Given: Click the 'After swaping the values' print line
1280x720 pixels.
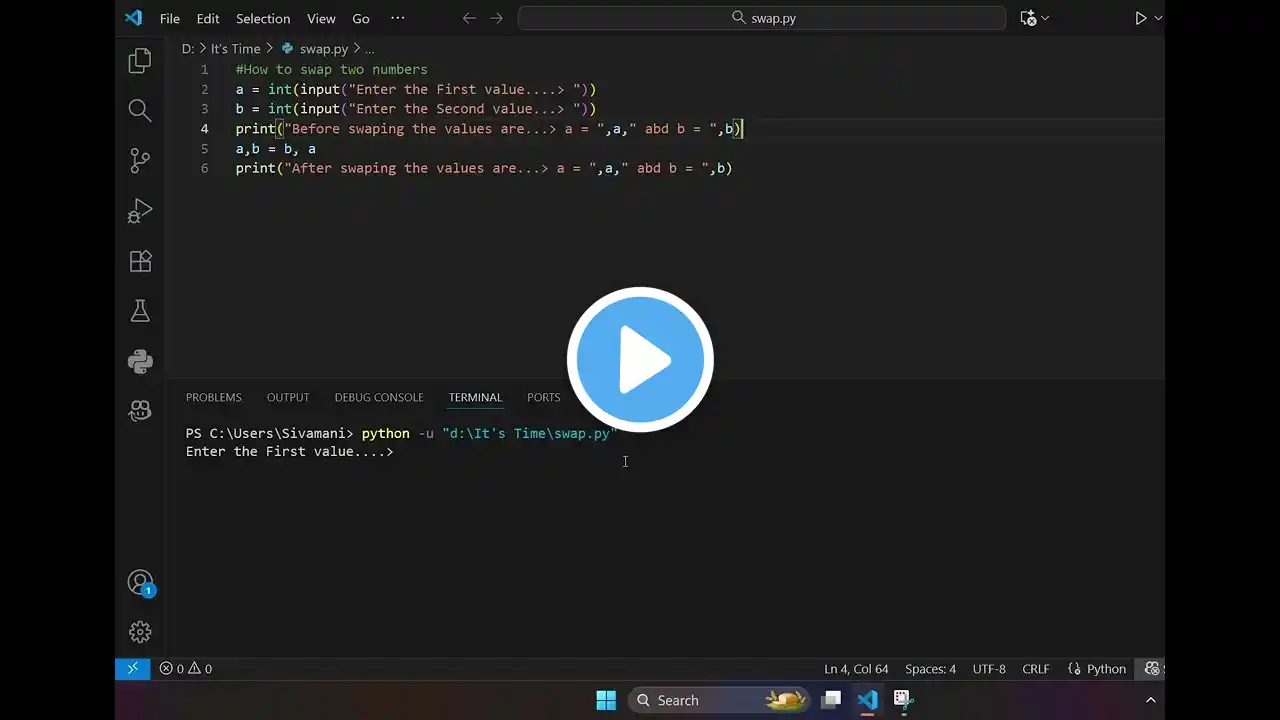Looking at the screenshot, I should tap(484, 168).
